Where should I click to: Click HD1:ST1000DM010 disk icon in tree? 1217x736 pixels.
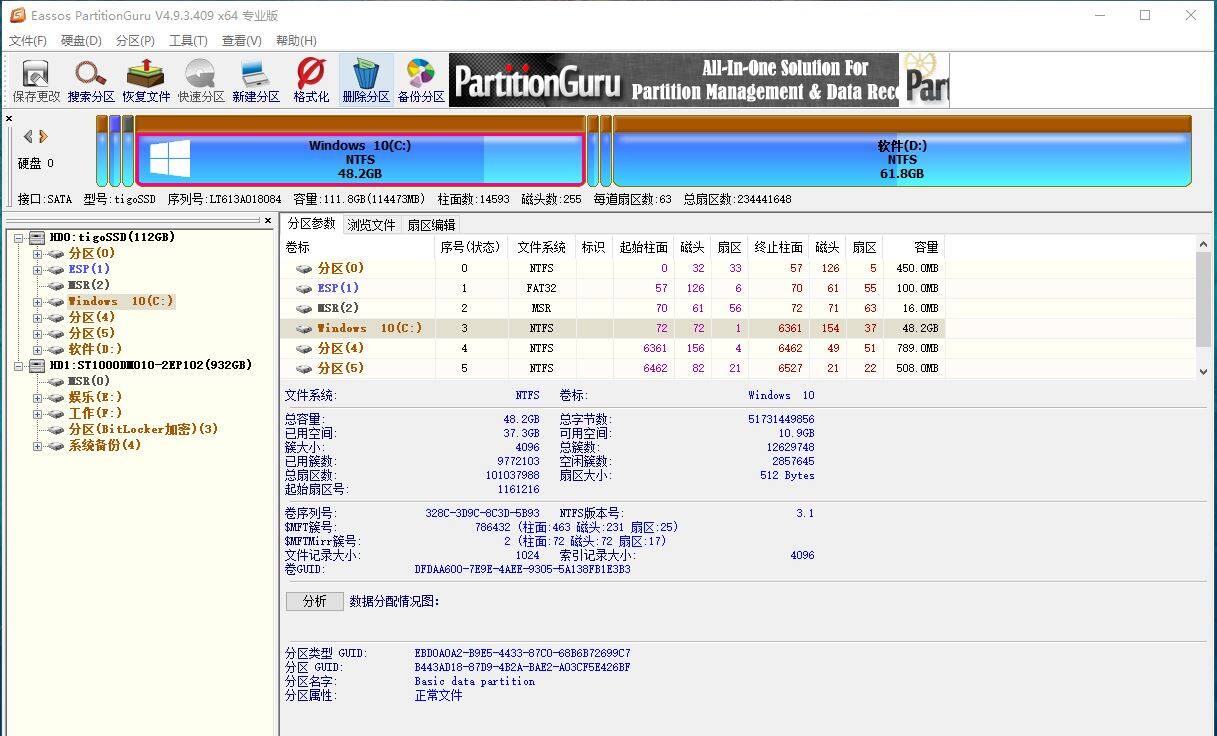37,365
